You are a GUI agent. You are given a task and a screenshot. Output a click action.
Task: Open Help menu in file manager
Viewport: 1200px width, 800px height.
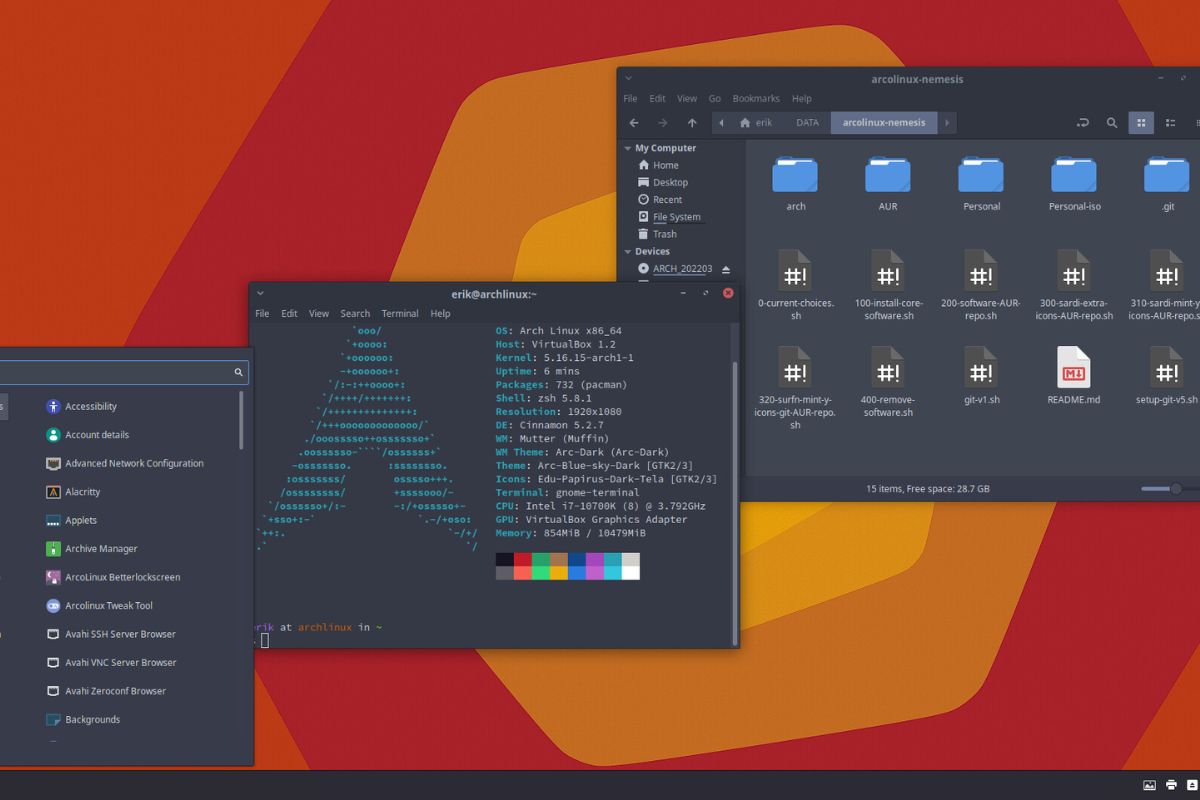coord(802,99)
